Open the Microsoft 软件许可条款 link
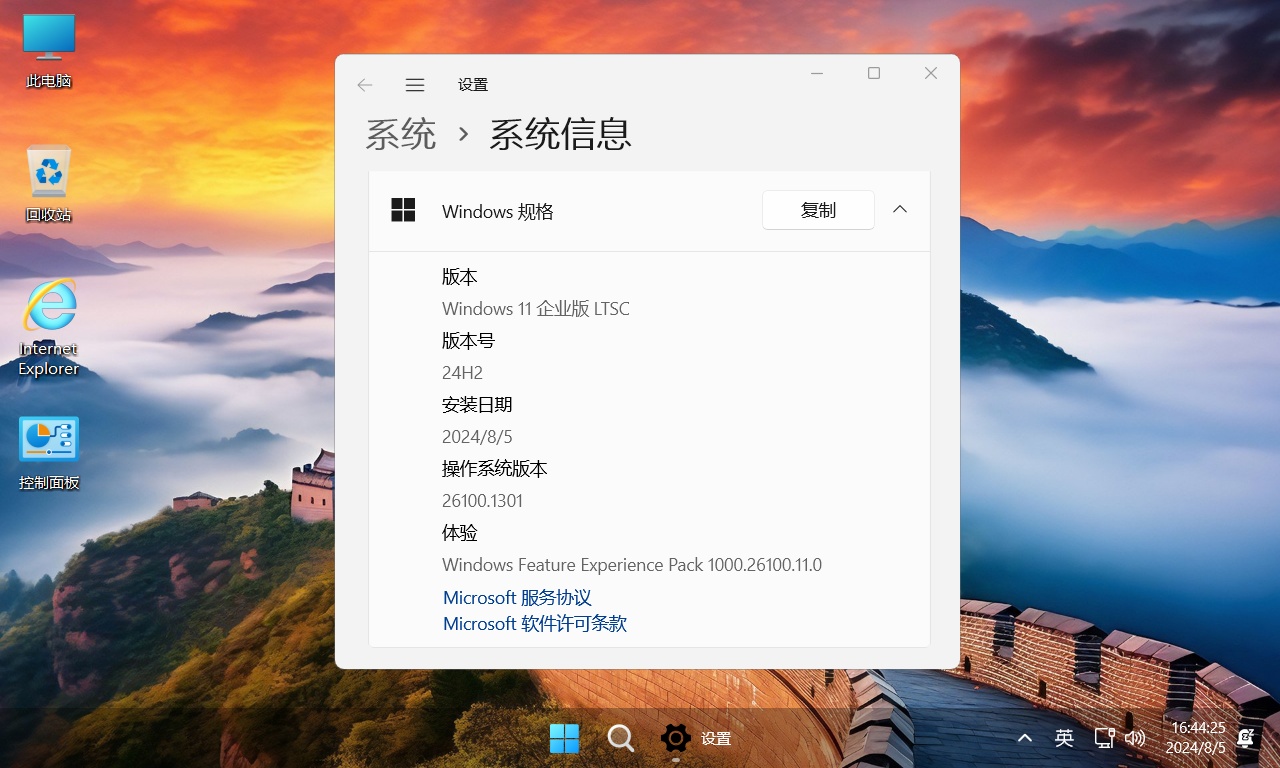The width and height of the screenshot is (1280, 768). (535, 624)
